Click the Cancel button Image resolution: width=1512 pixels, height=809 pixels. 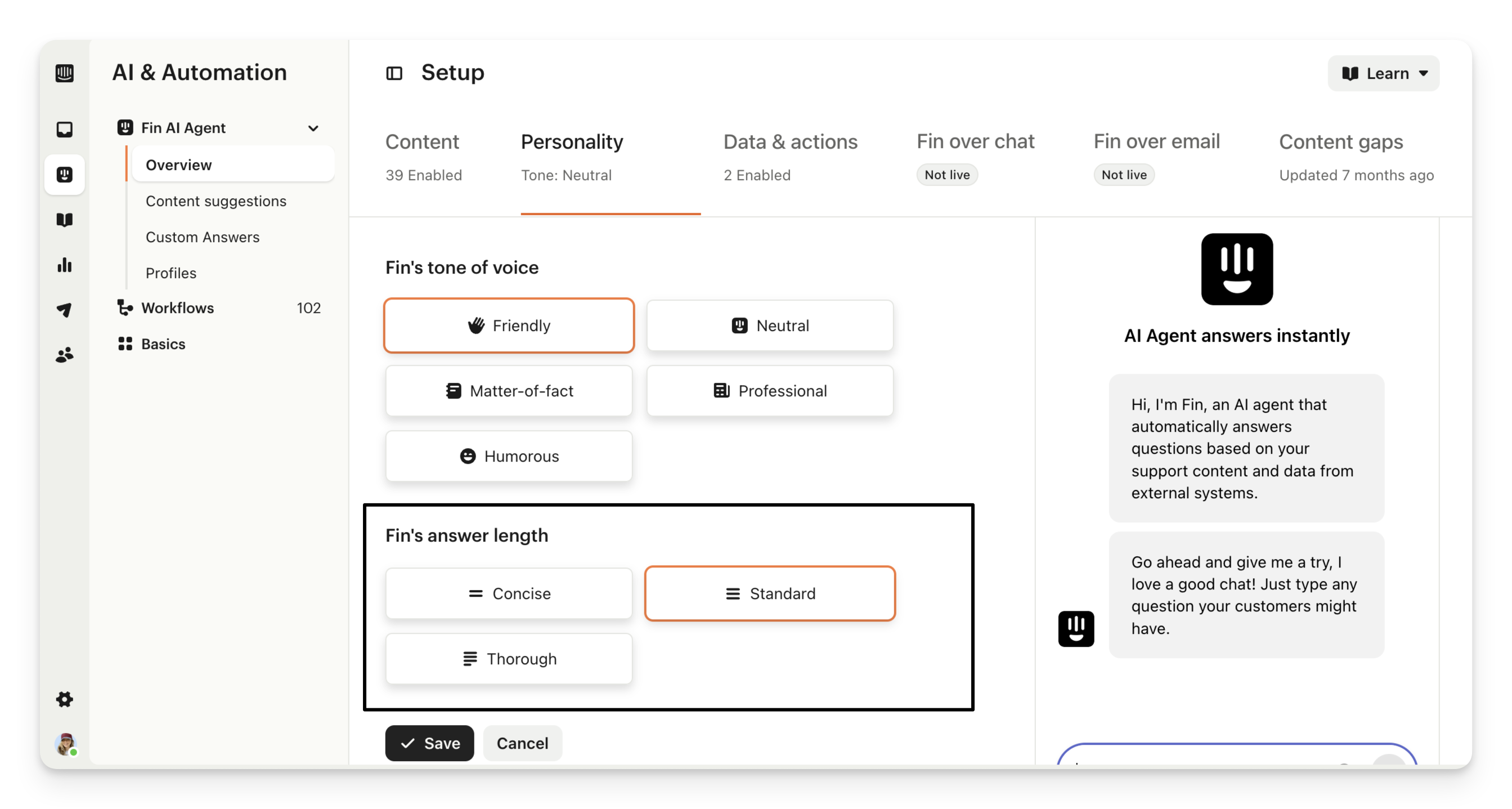tap(522, 743)
